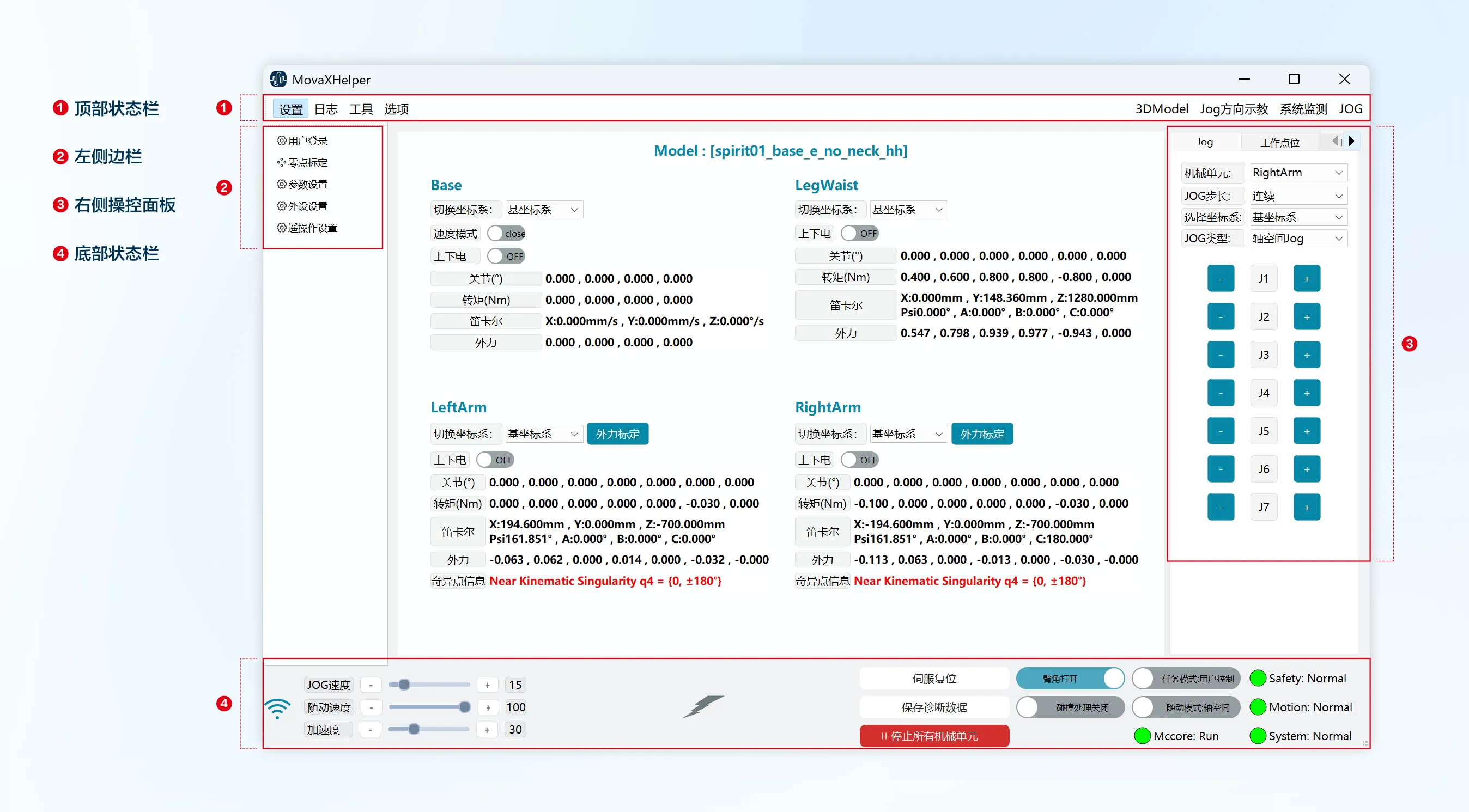Click the gear icon beside 外设设置
The image size is (1469, 812).
coord(282,206)
